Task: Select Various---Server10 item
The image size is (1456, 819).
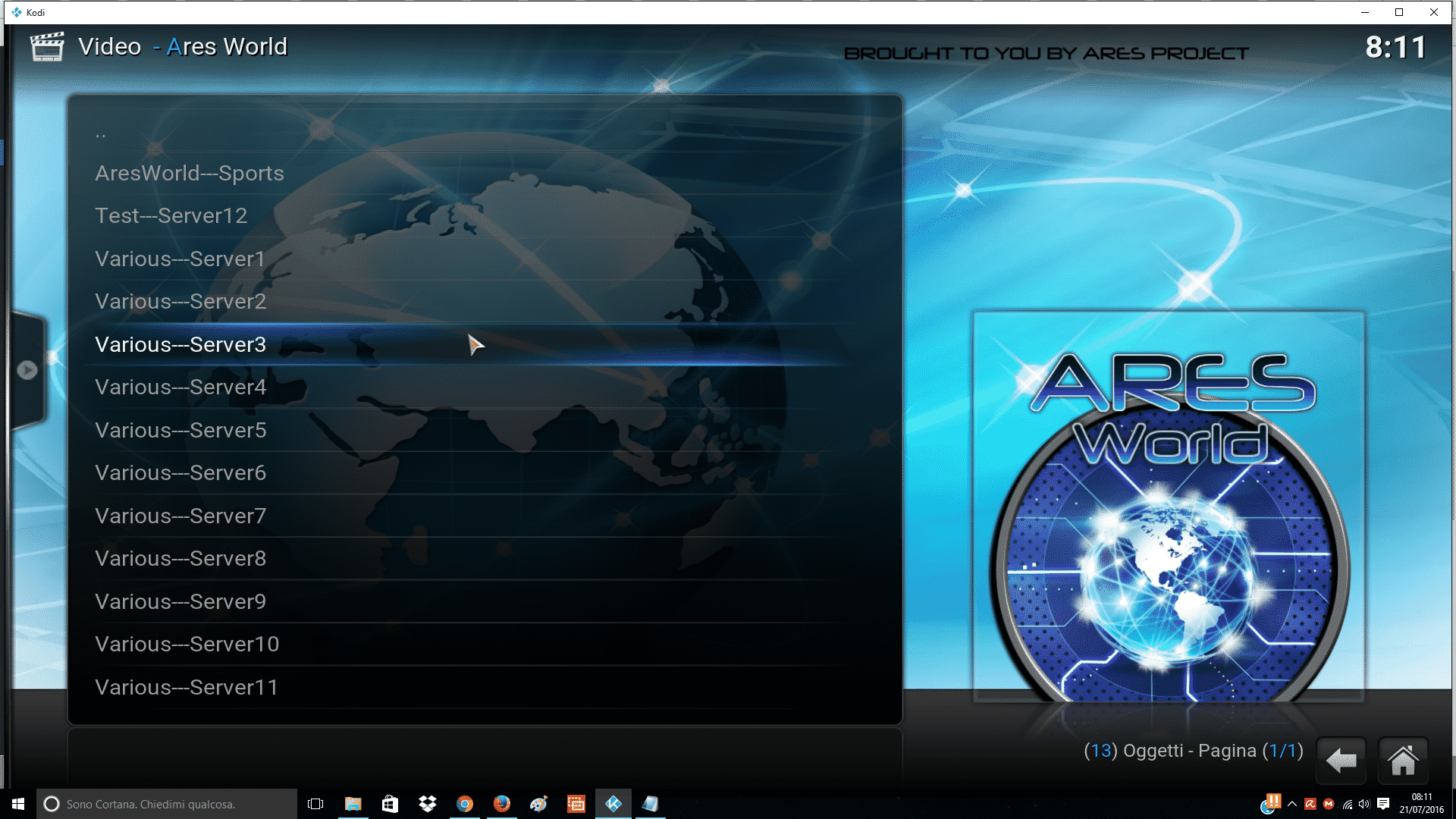Action: pyautogui.click(x=485, y=645)
